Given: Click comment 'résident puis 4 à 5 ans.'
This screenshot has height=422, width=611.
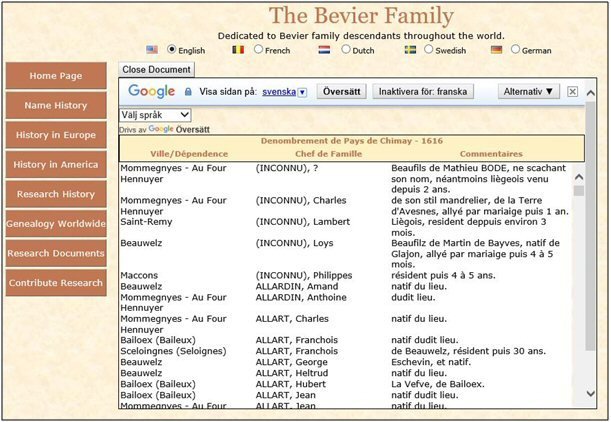Looking at the screenshot, I should [x=443, y=275].
